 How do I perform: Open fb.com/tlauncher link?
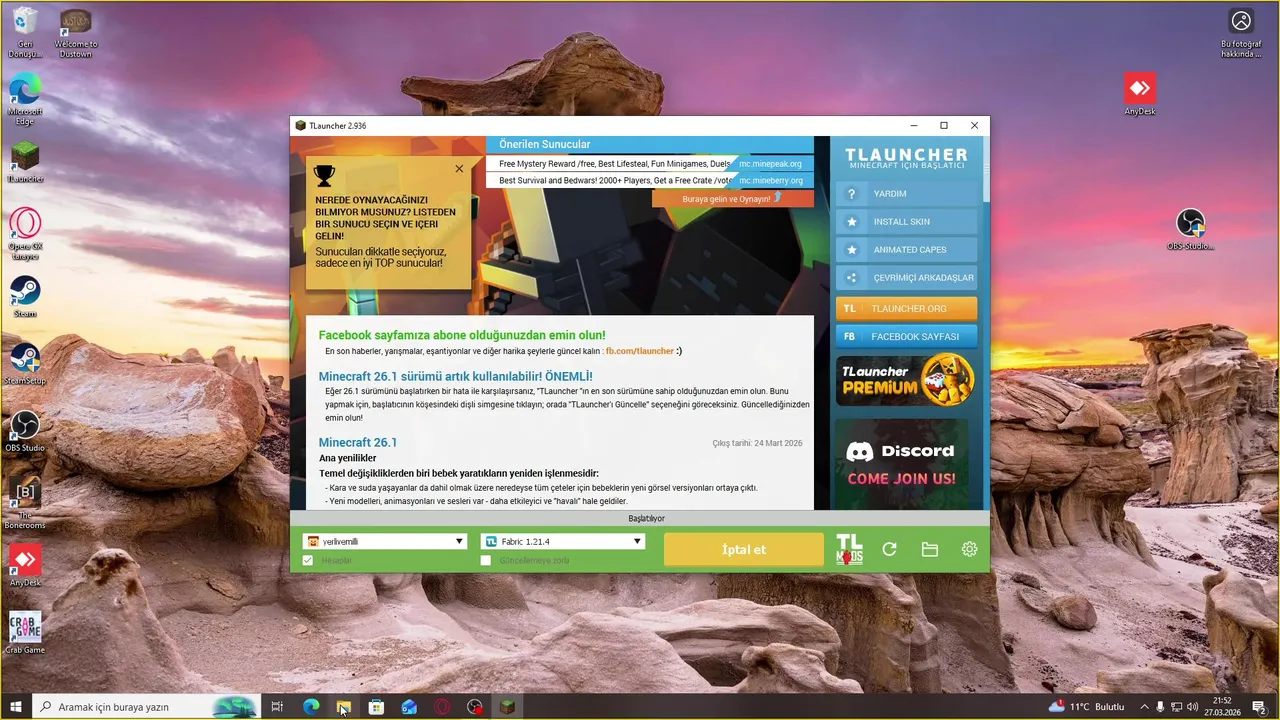tap(640, 351)
